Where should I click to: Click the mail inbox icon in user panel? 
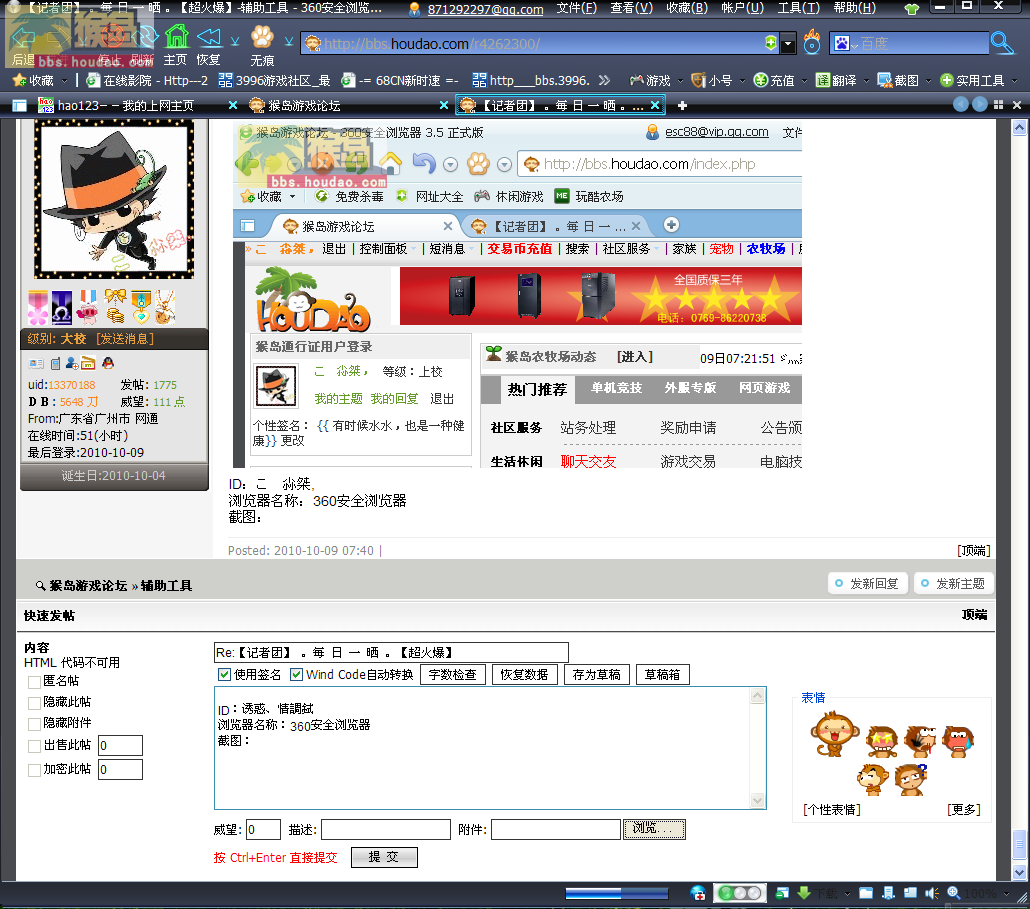[89, 363]
